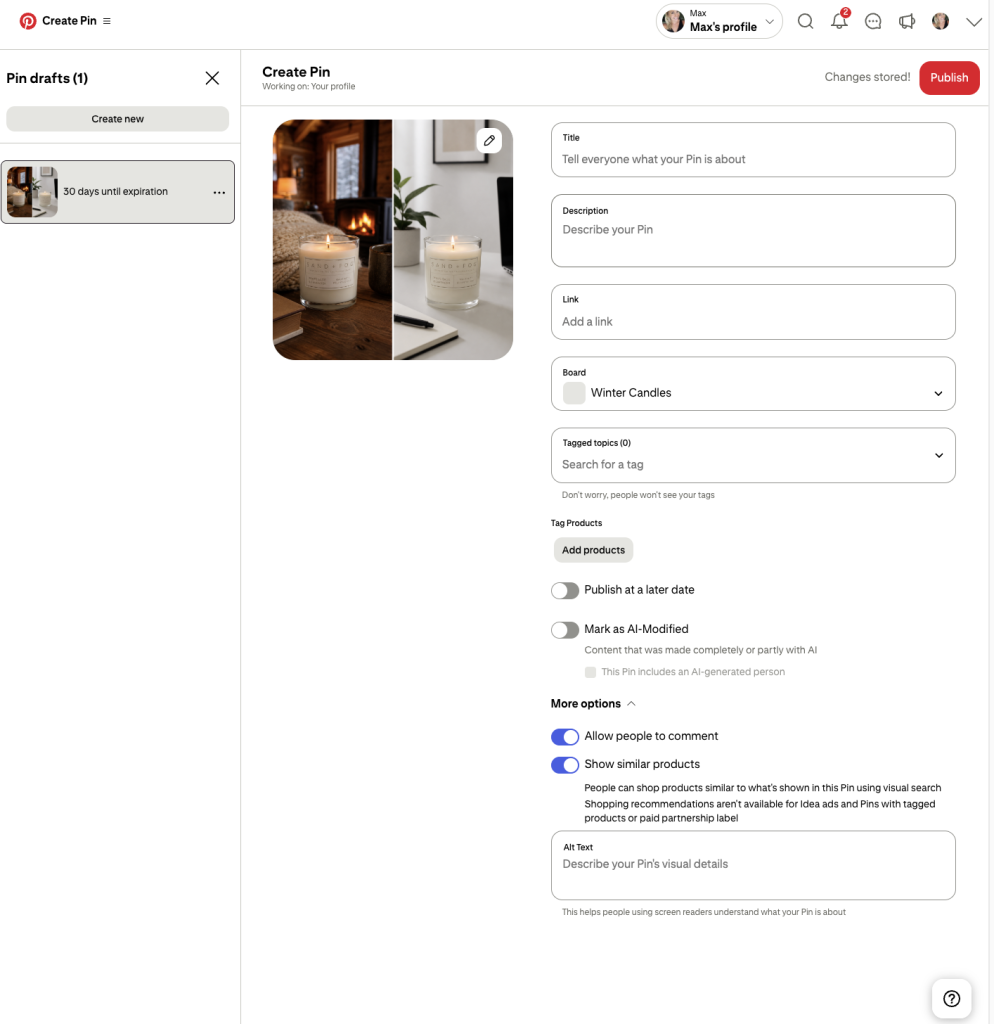Open the Max's profile switcher dropdown

(719, 22)
